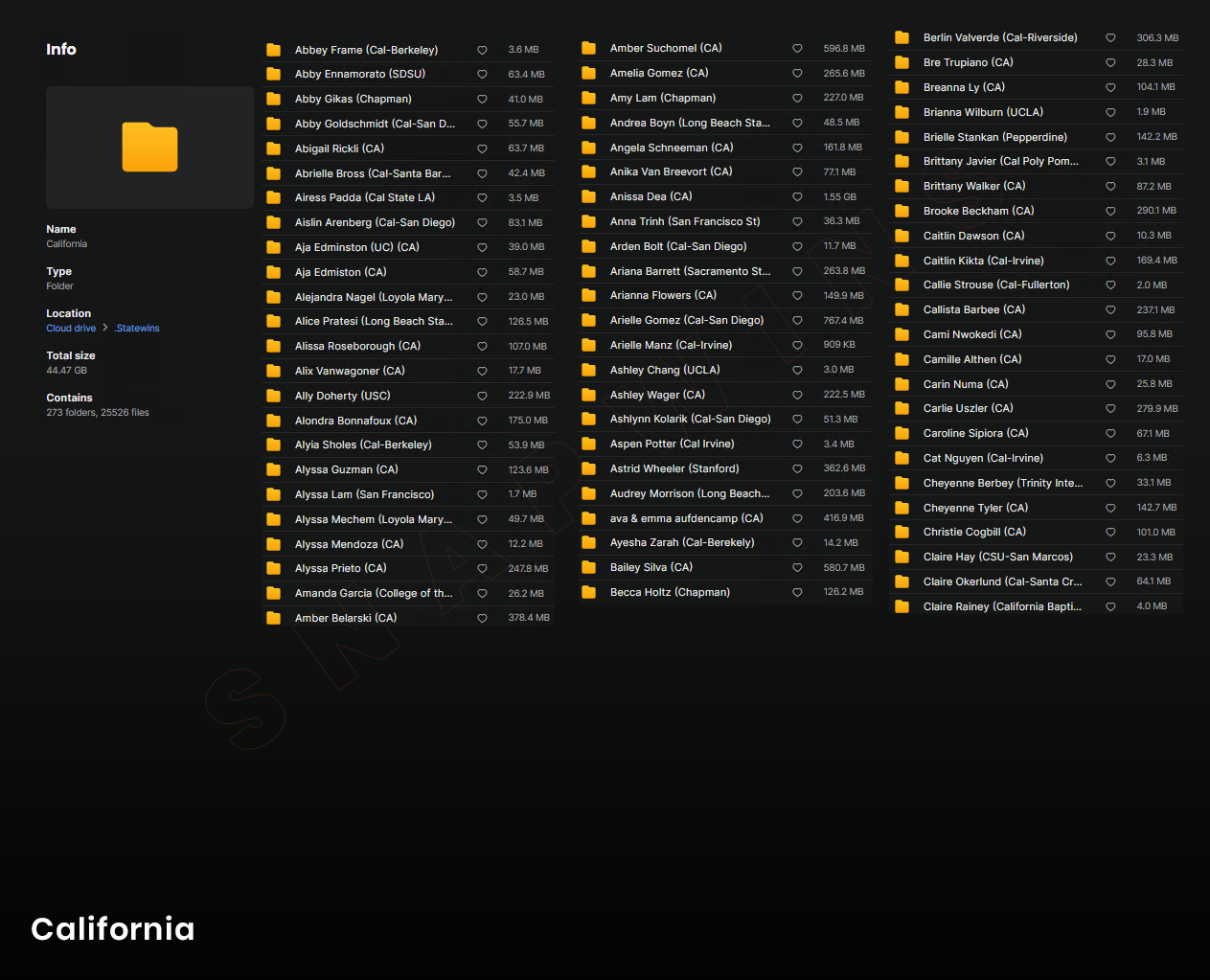Toggle the favorite heart on the 596.8 MB row

[797, 48]
